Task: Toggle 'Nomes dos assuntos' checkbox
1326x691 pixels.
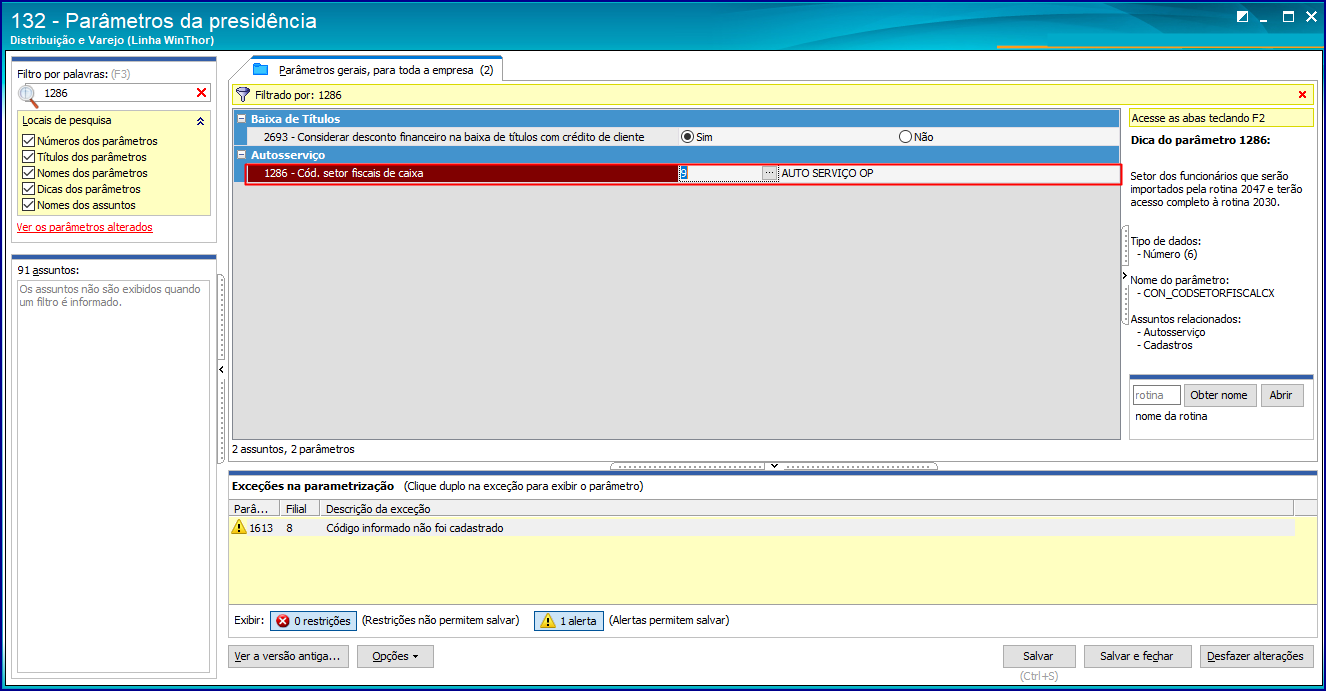Action: coord(28,205)
